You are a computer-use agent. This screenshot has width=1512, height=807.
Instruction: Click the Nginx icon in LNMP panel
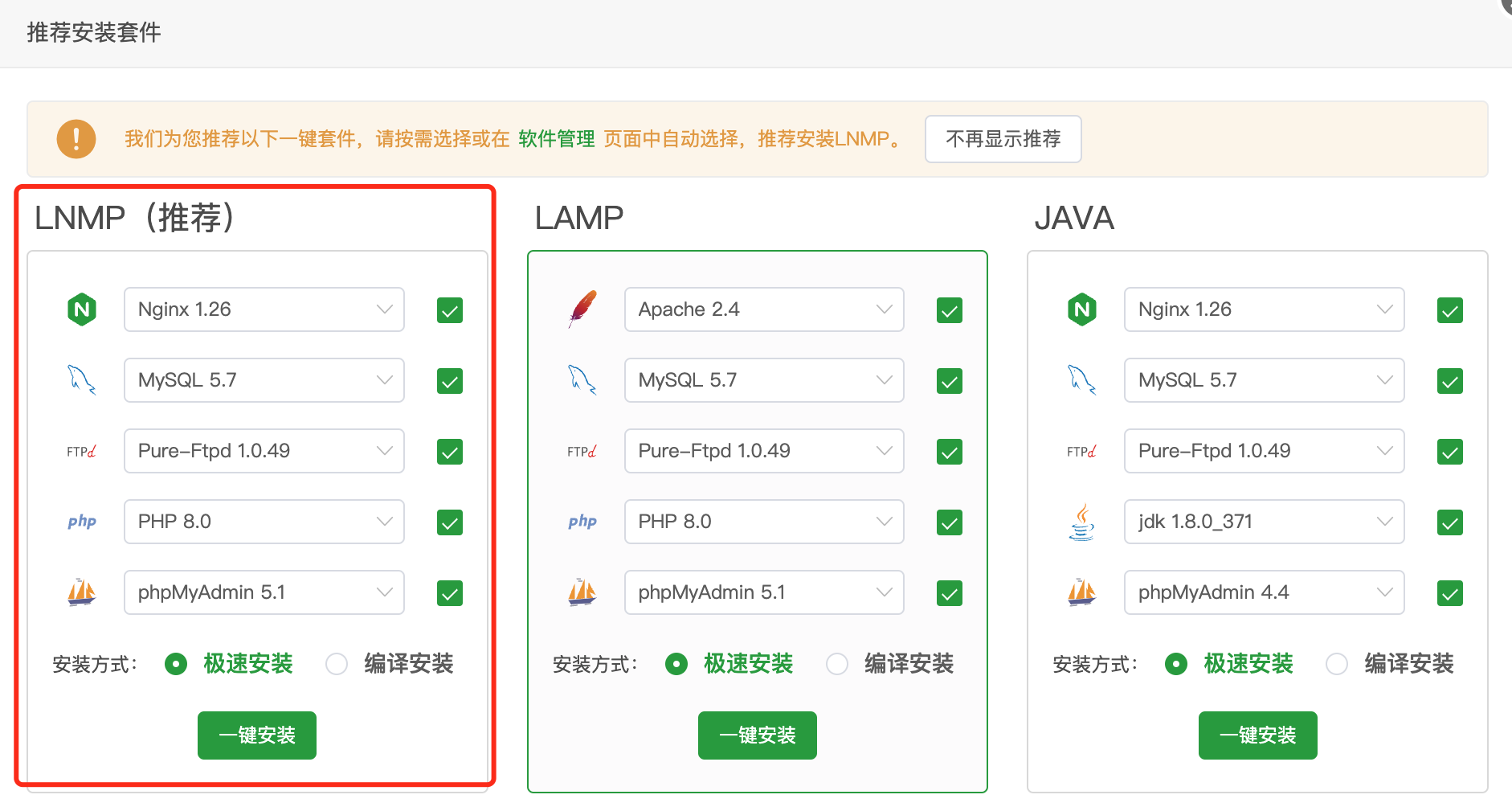[x=82, y=309]
